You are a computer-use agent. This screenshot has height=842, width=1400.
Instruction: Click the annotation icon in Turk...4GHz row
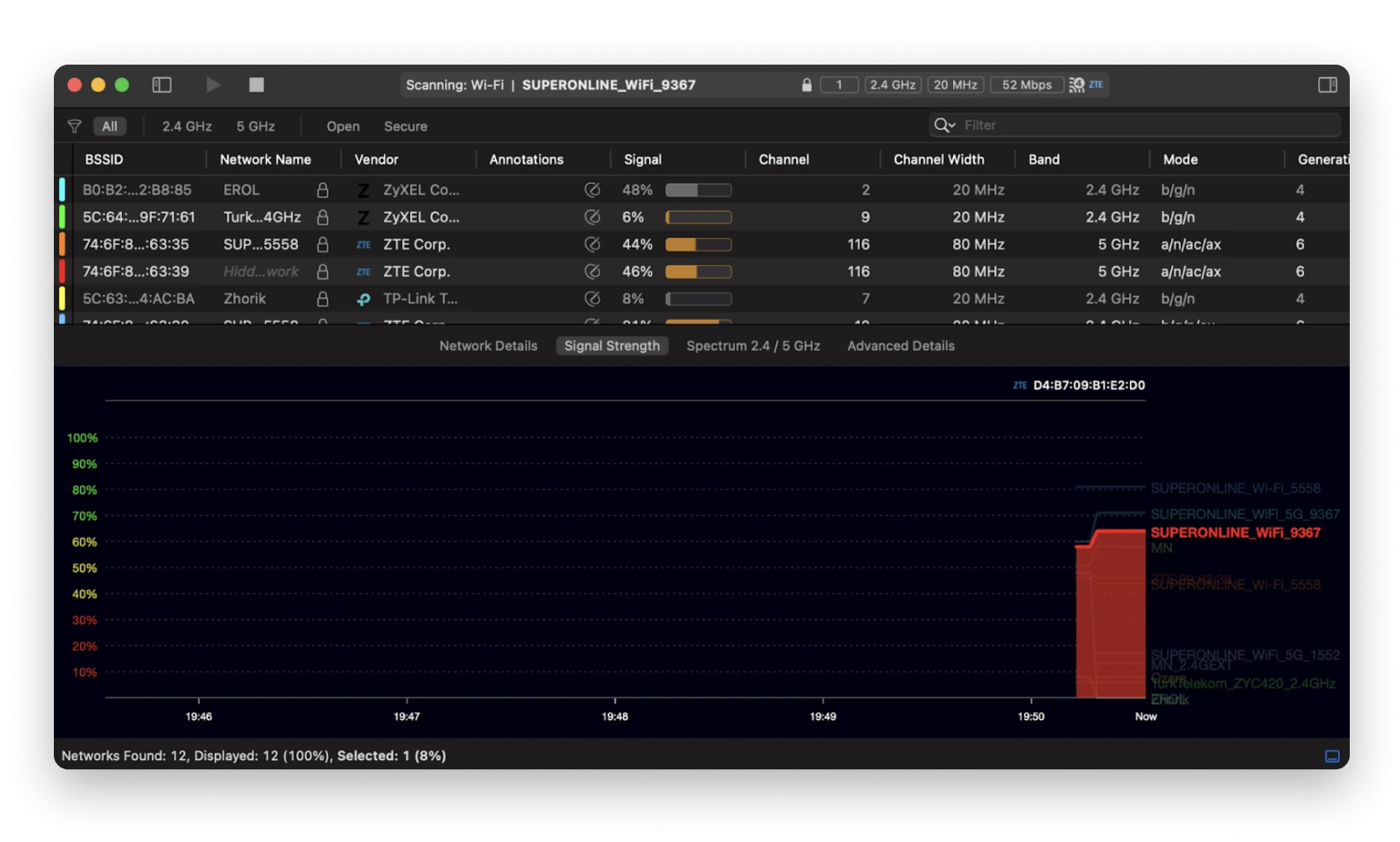pos(592,216)
